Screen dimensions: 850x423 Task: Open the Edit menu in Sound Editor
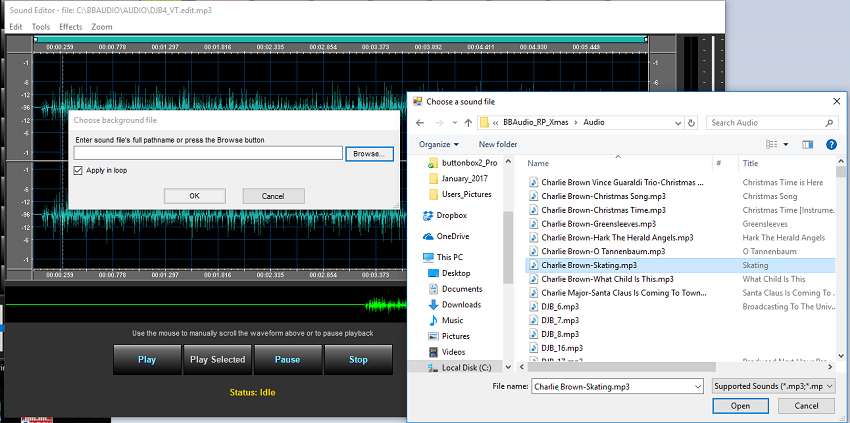tap(16, 27)
